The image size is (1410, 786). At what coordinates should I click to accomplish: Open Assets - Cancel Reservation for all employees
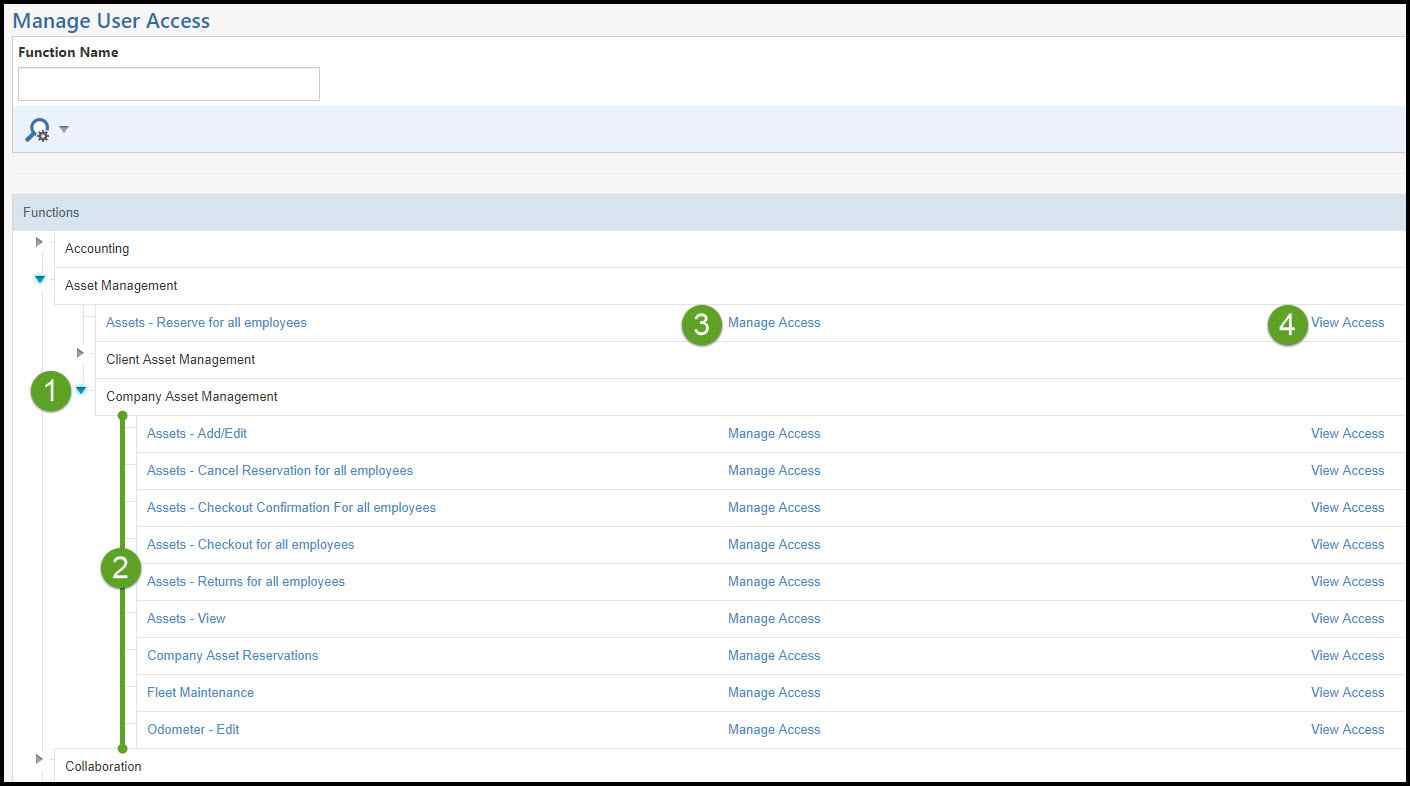(280, 471)
